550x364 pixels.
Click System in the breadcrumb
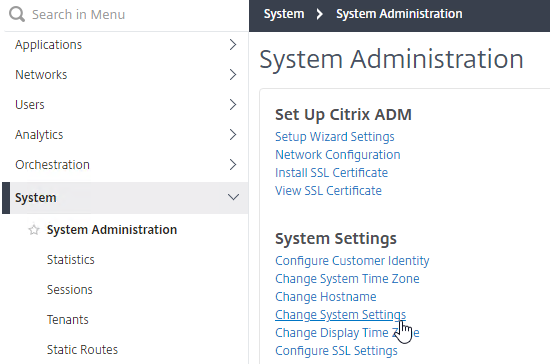(284, 14)
